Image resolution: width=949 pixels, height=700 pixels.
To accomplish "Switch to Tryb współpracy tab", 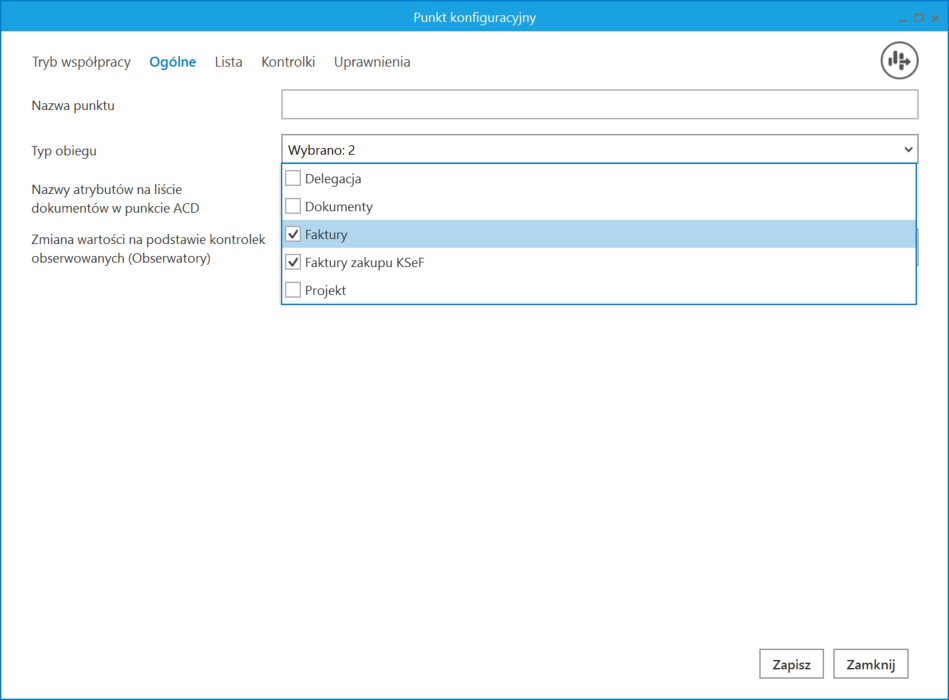I will point(81,62).
